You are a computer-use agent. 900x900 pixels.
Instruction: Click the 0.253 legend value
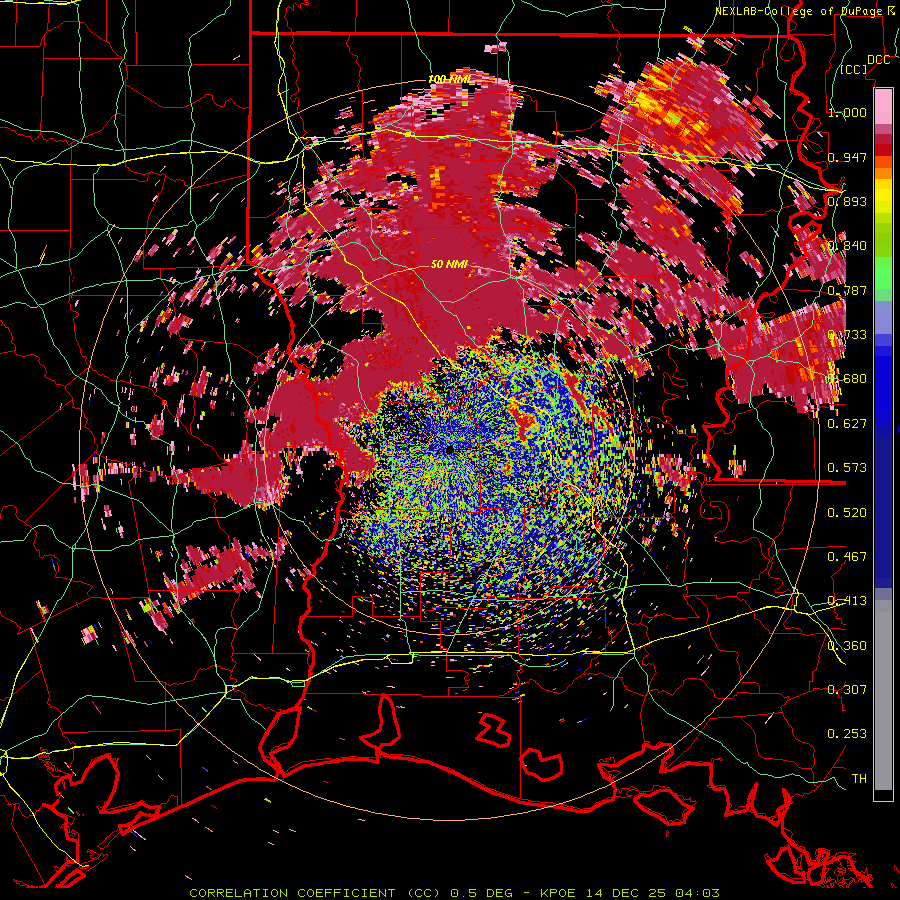click(847, 734)
